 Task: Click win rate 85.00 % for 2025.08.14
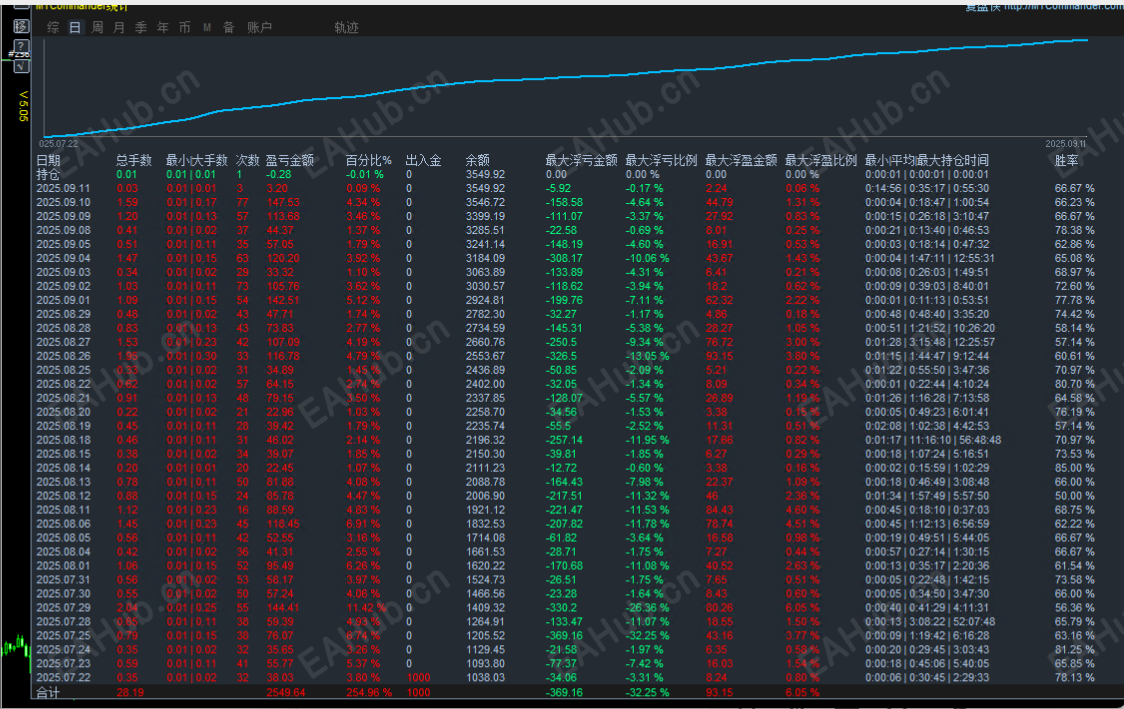pos(1075,468)
